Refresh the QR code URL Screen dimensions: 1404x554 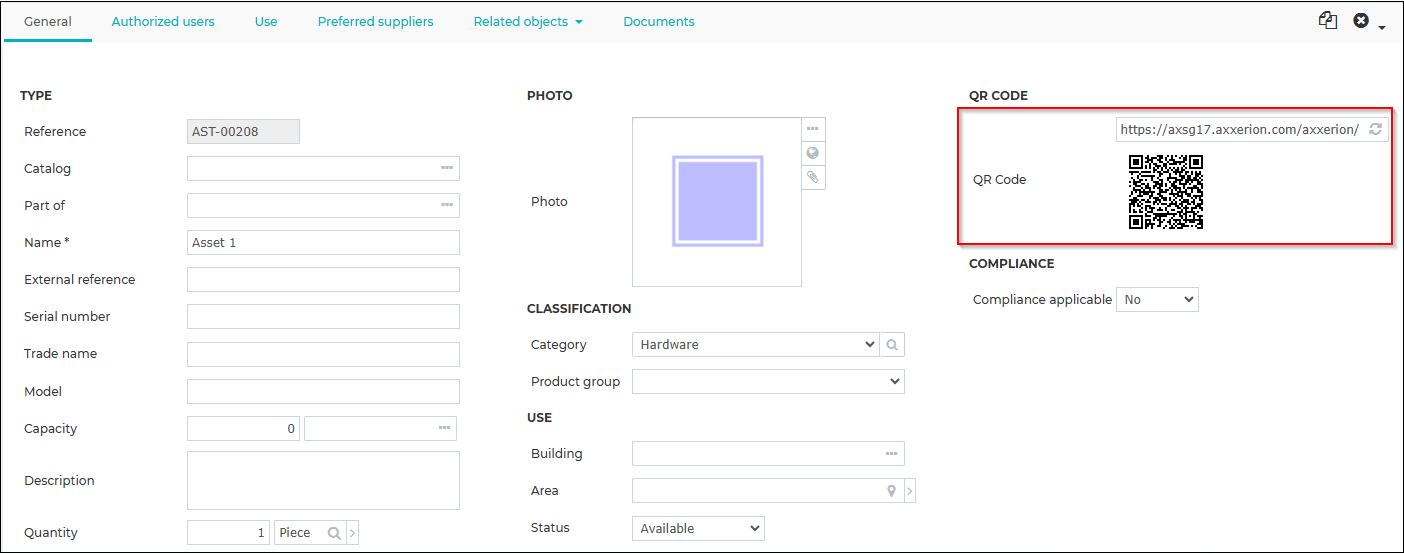click(1376, 129)
